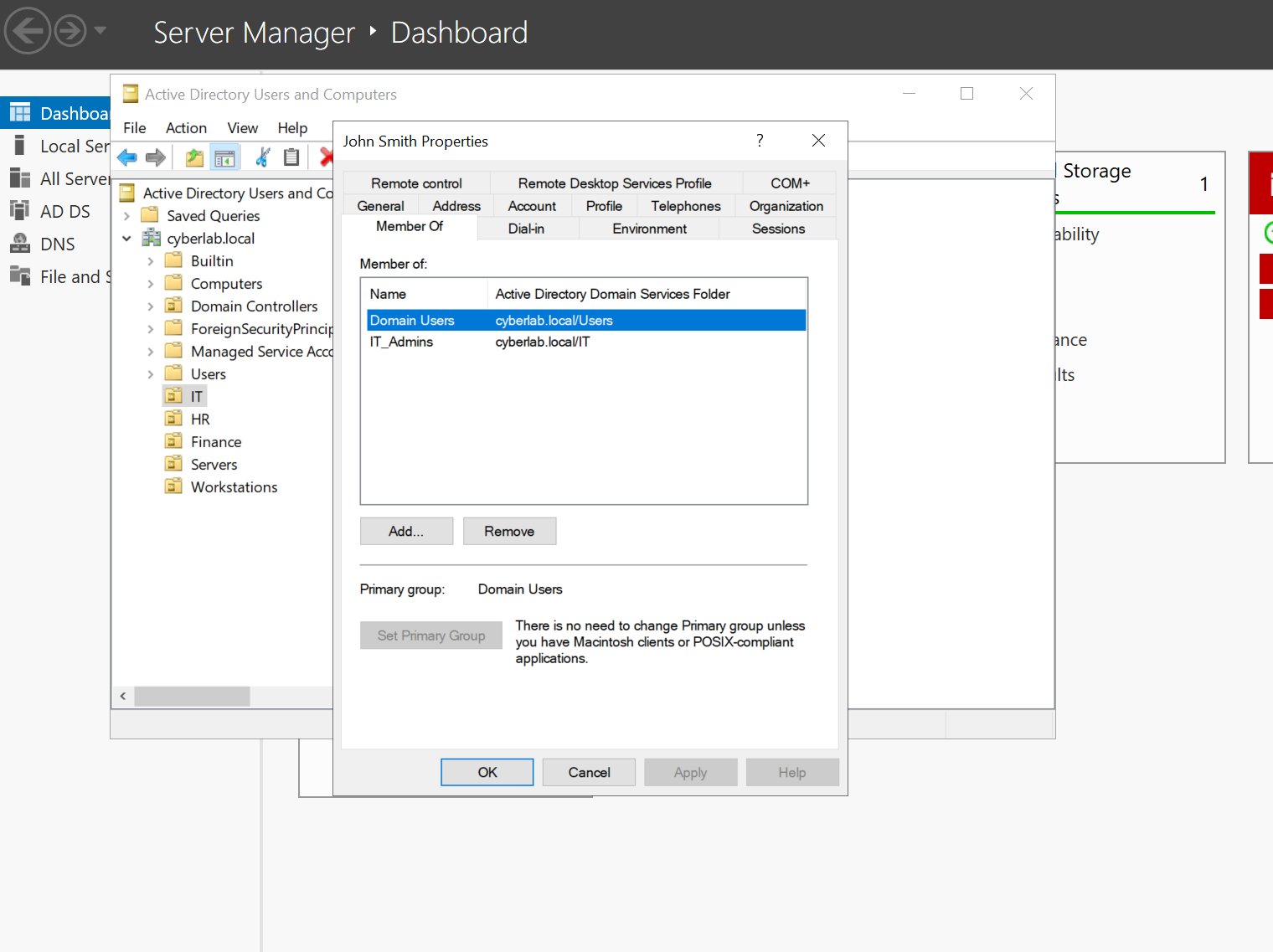This screenshot has width=1273, height=952.
Task: Switch to the Organization tab
Action: (786, 206)
